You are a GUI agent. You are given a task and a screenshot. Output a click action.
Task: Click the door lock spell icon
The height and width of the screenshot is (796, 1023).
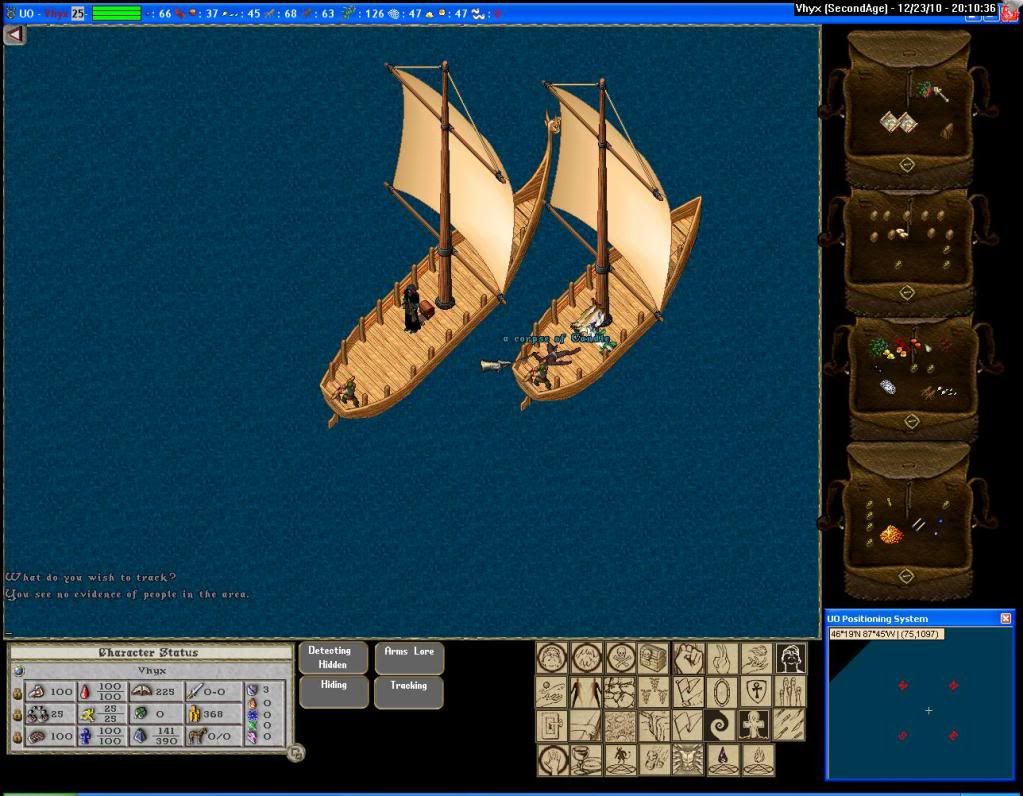(x=551, y=726)
